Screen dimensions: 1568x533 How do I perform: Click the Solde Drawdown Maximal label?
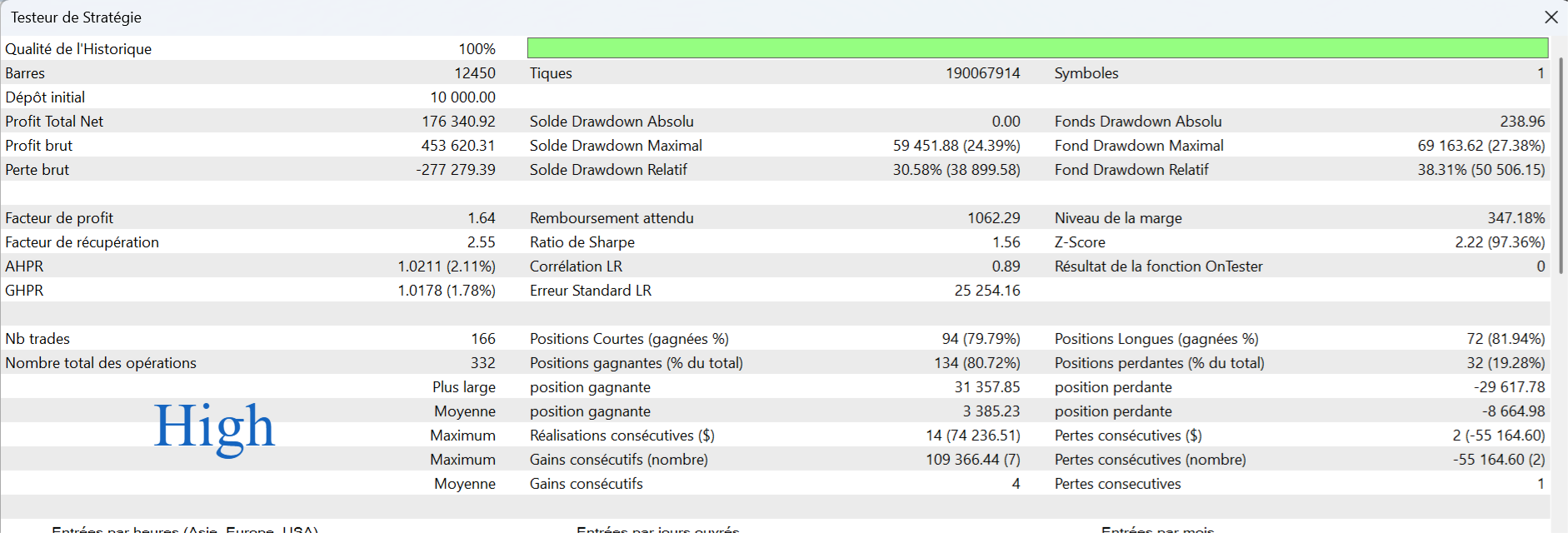point(616,146)
